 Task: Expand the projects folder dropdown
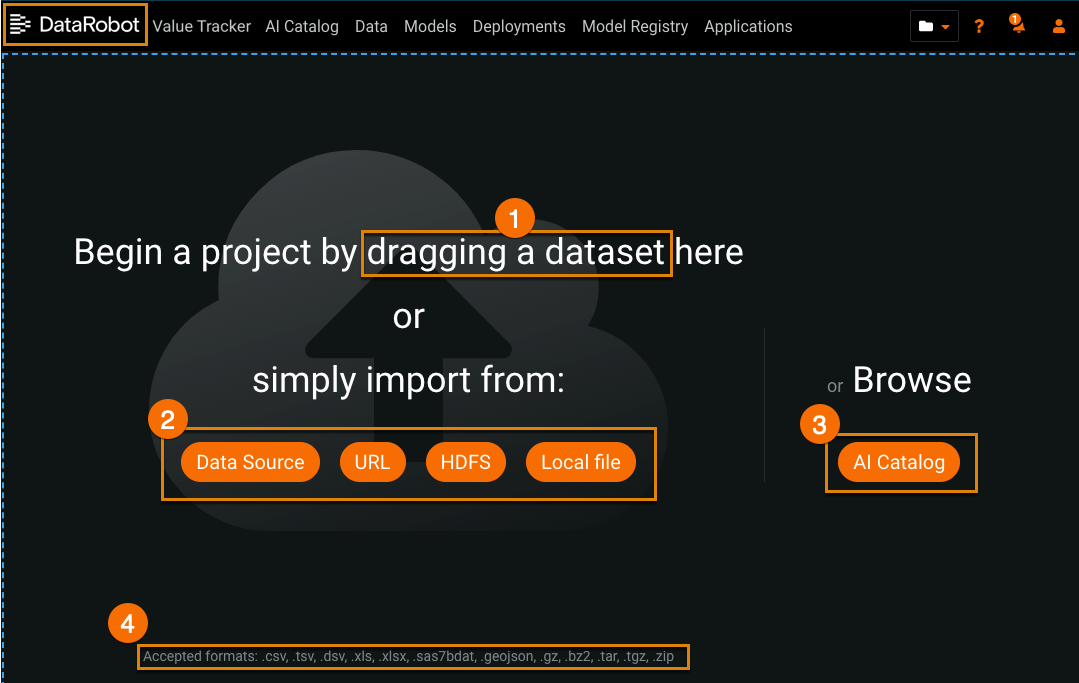933,27
